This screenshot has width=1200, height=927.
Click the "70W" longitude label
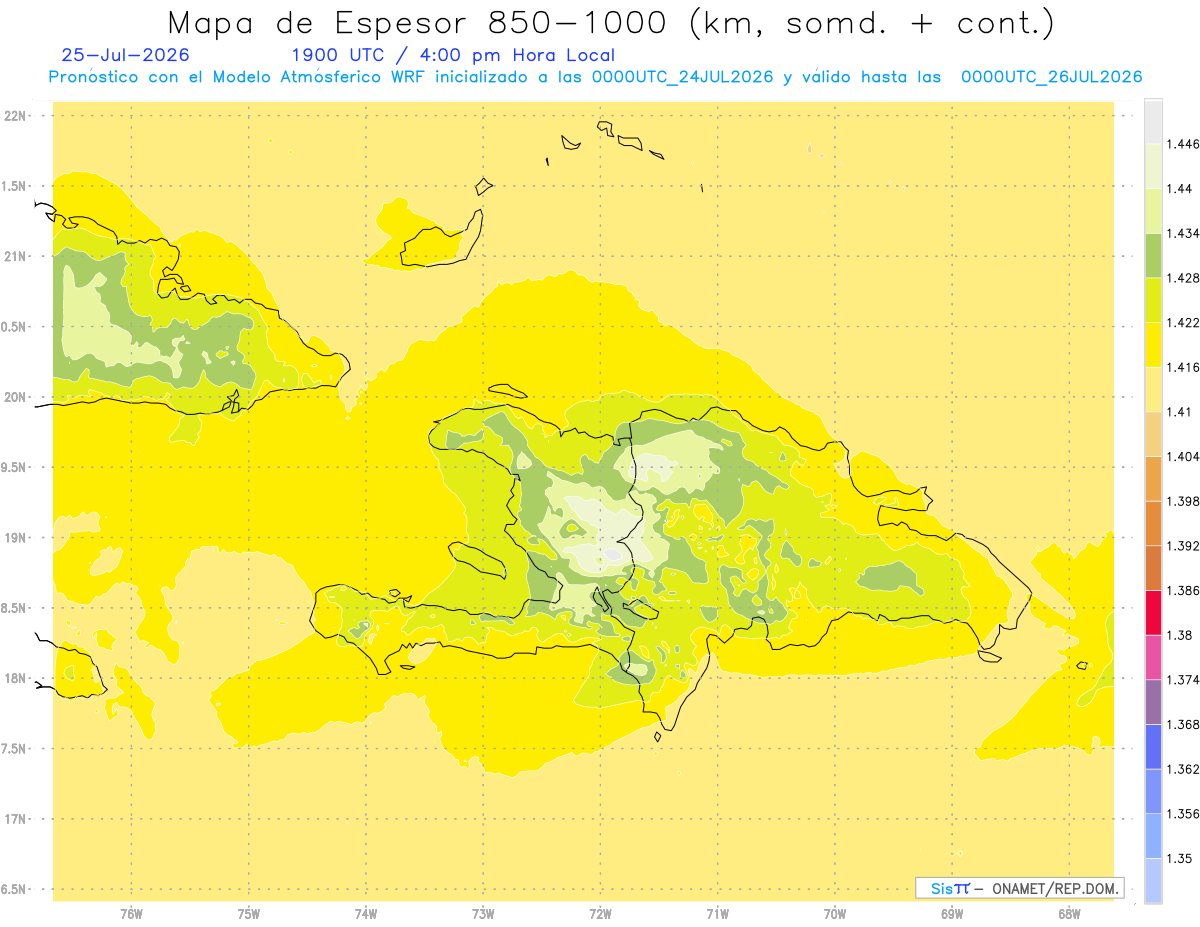[835, 914]
